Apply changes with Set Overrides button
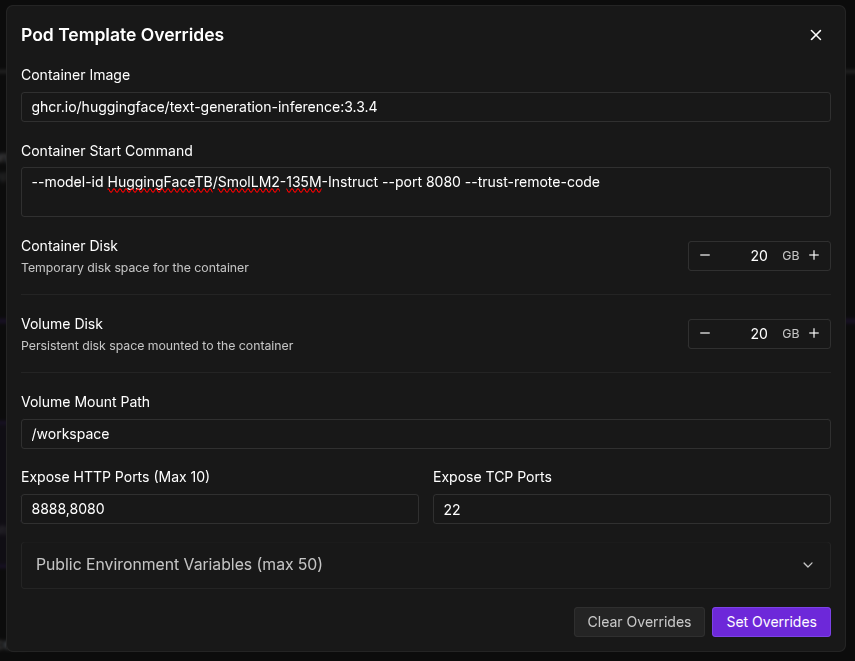 [x=771, y=622]
